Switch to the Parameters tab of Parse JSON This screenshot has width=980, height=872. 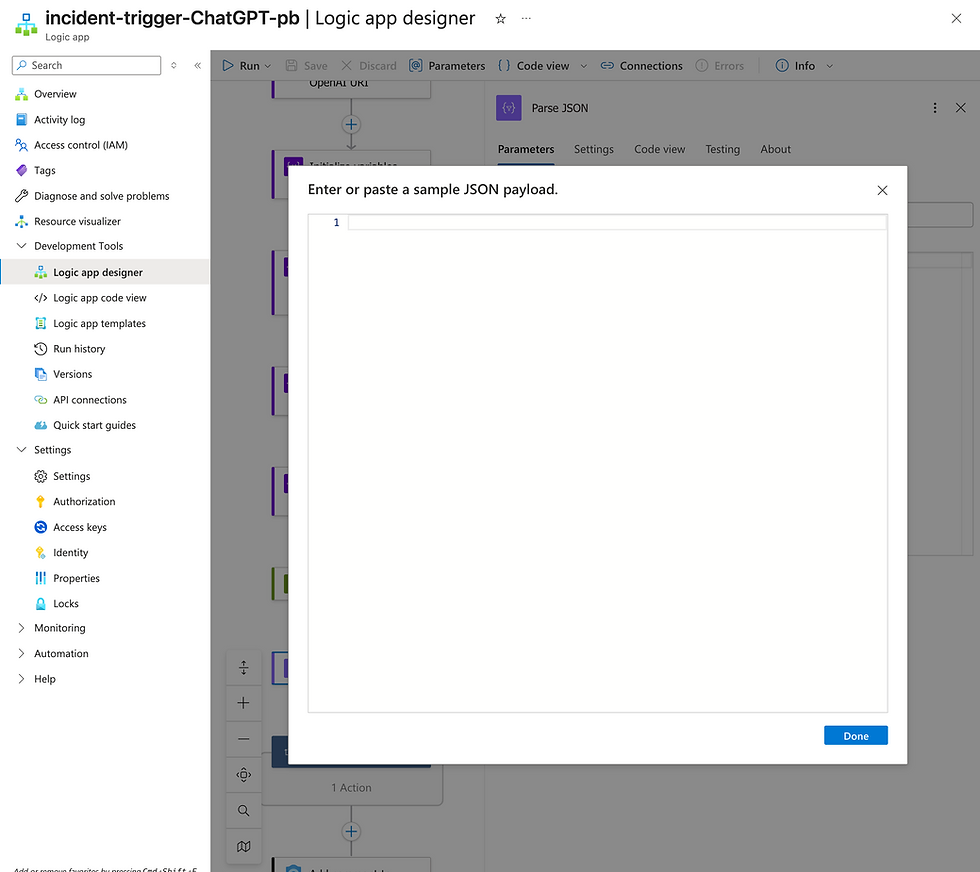(526, 149)
